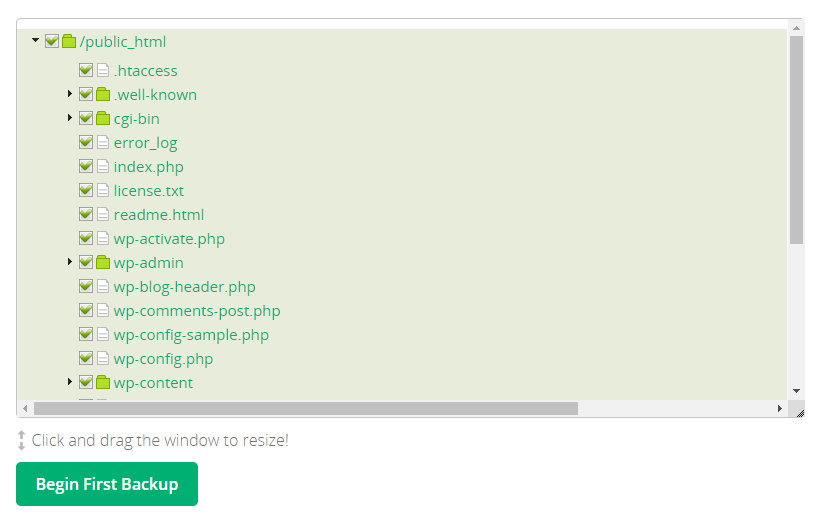The width and height of the screenshot is (829, 522).
Task: Uncheck the error_log checkbox
Action: coord(86,142)
